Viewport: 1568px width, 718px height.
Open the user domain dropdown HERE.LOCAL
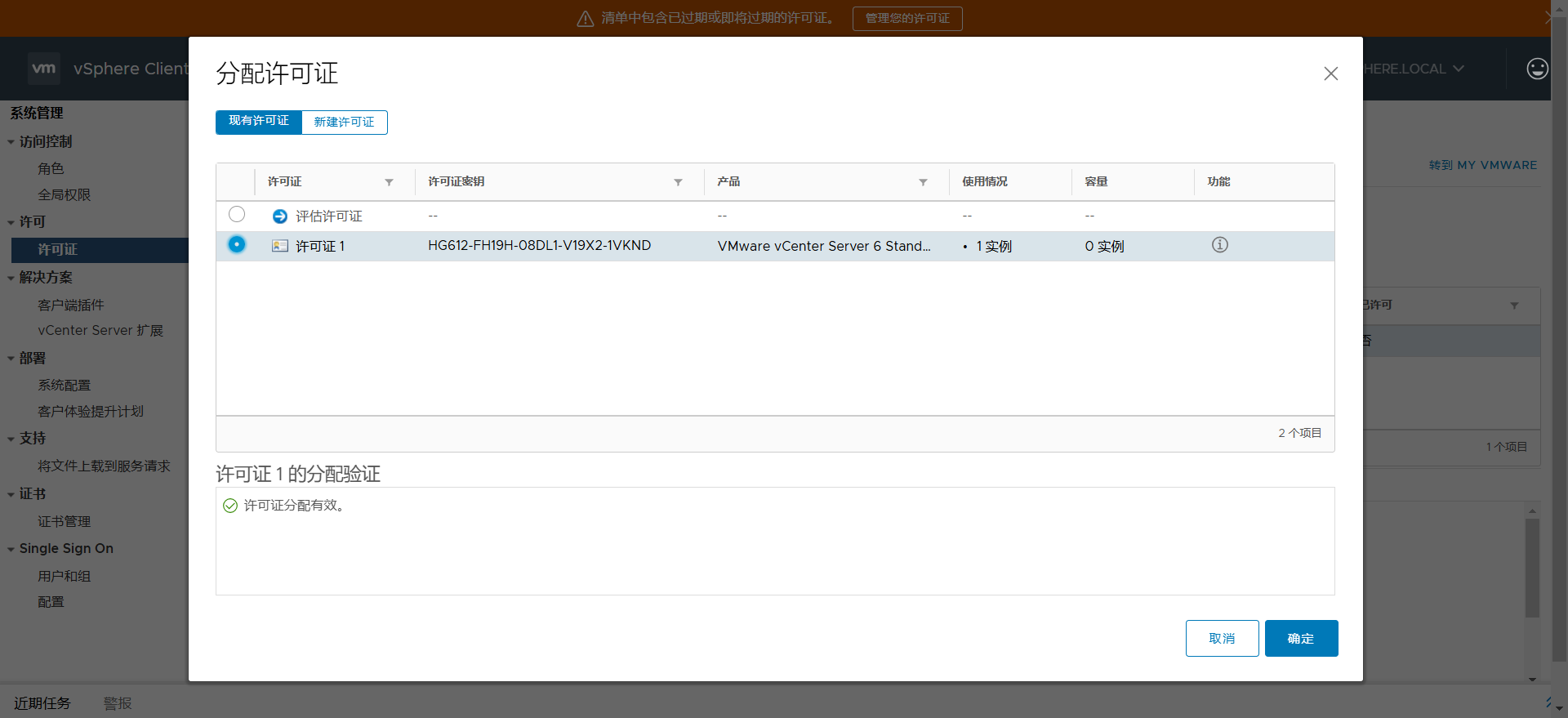click(1414, 69)
